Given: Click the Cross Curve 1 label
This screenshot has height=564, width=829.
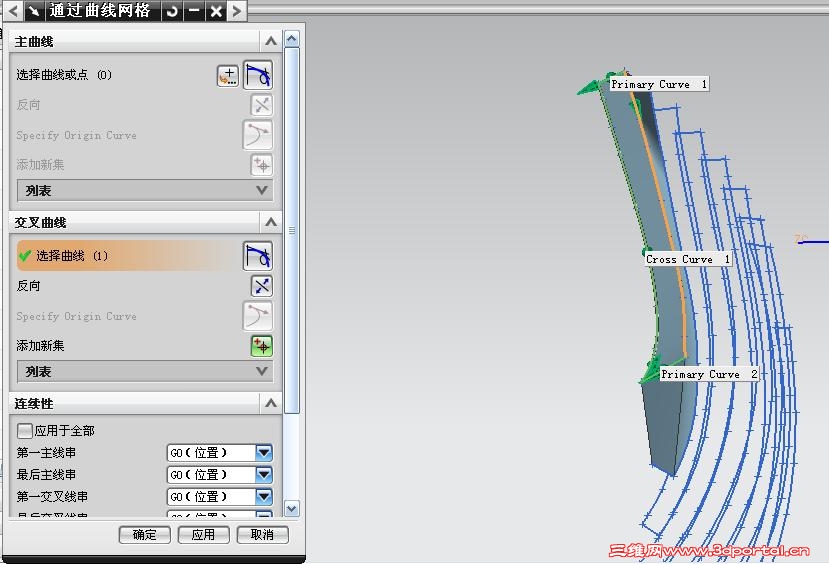Looking at the screenshot, I should pos(688,259).
